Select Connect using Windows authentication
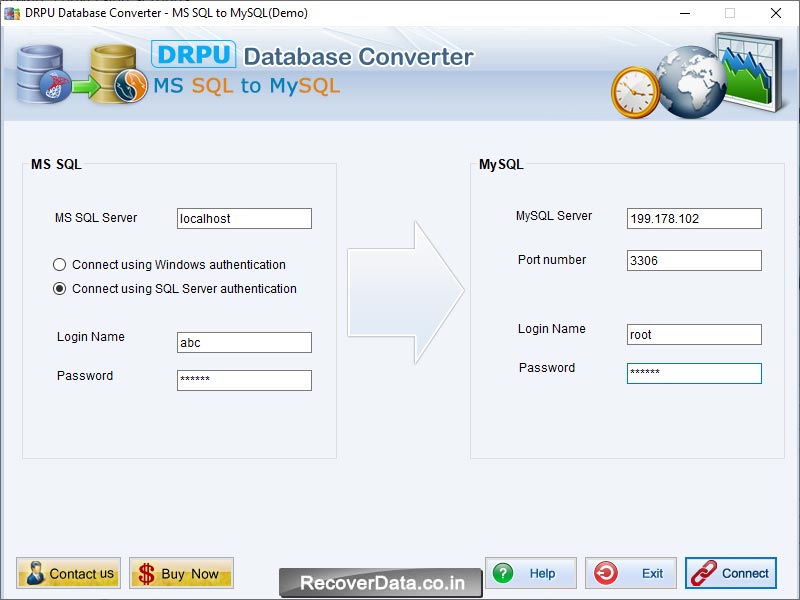Screen dimensions: 800x600 point(61,265)
